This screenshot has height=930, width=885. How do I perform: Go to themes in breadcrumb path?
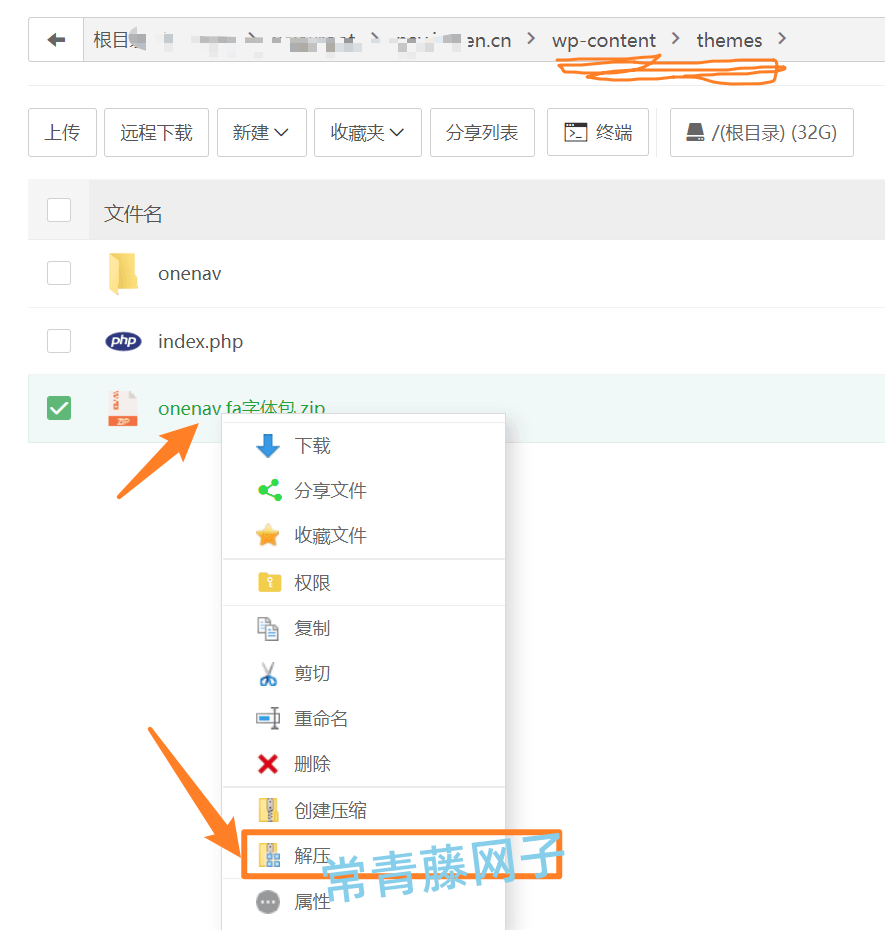[x=729, y=40]
